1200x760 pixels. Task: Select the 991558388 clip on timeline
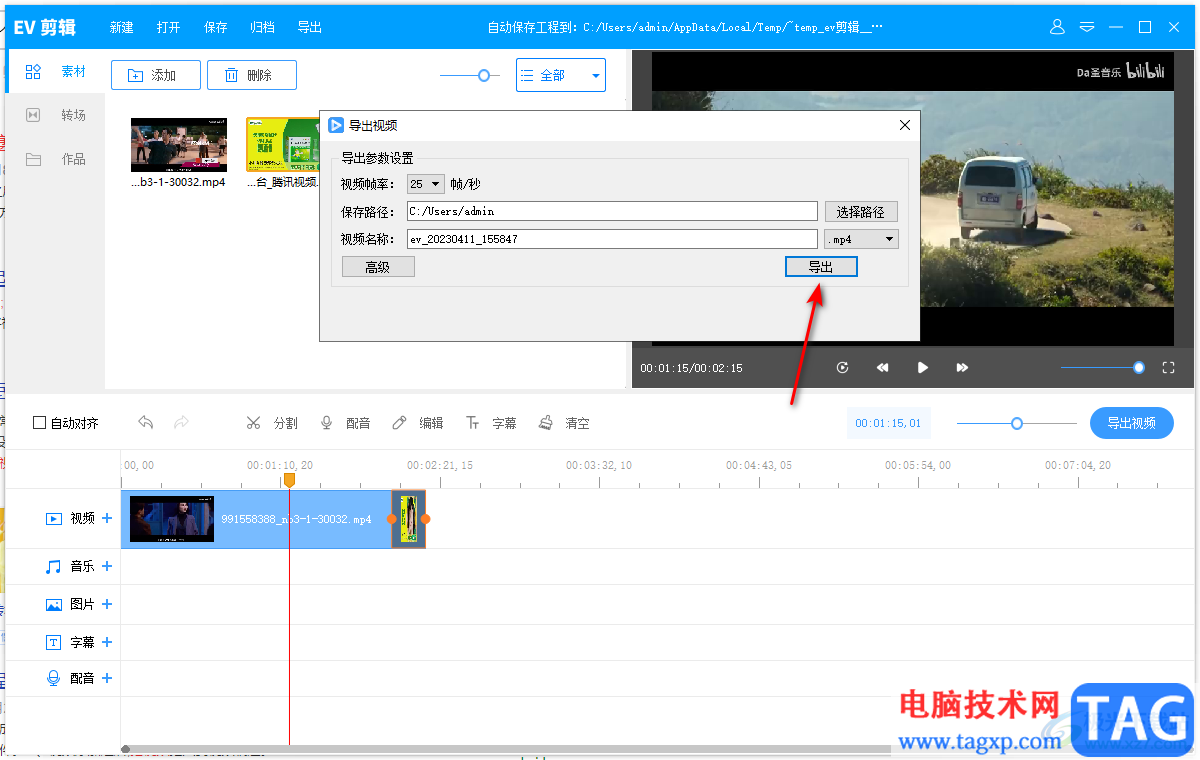click(x=256, y=519)
